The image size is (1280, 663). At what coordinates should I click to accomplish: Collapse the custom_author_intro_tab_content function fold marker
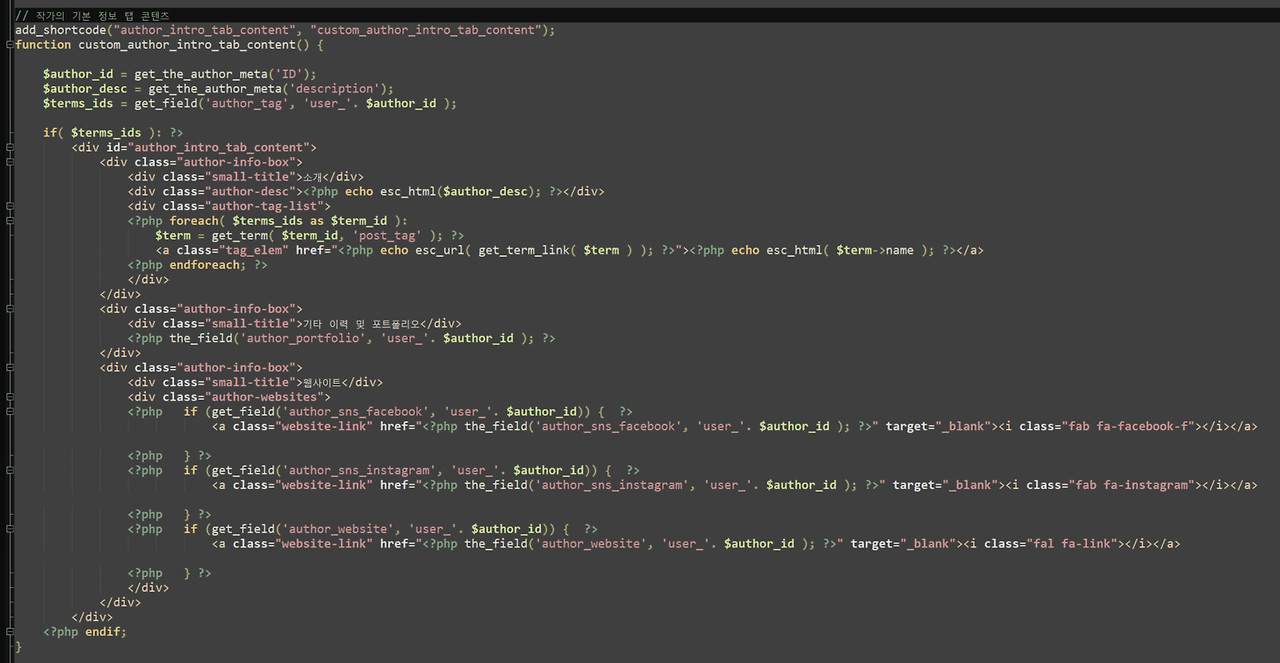(x=8, y=45)
